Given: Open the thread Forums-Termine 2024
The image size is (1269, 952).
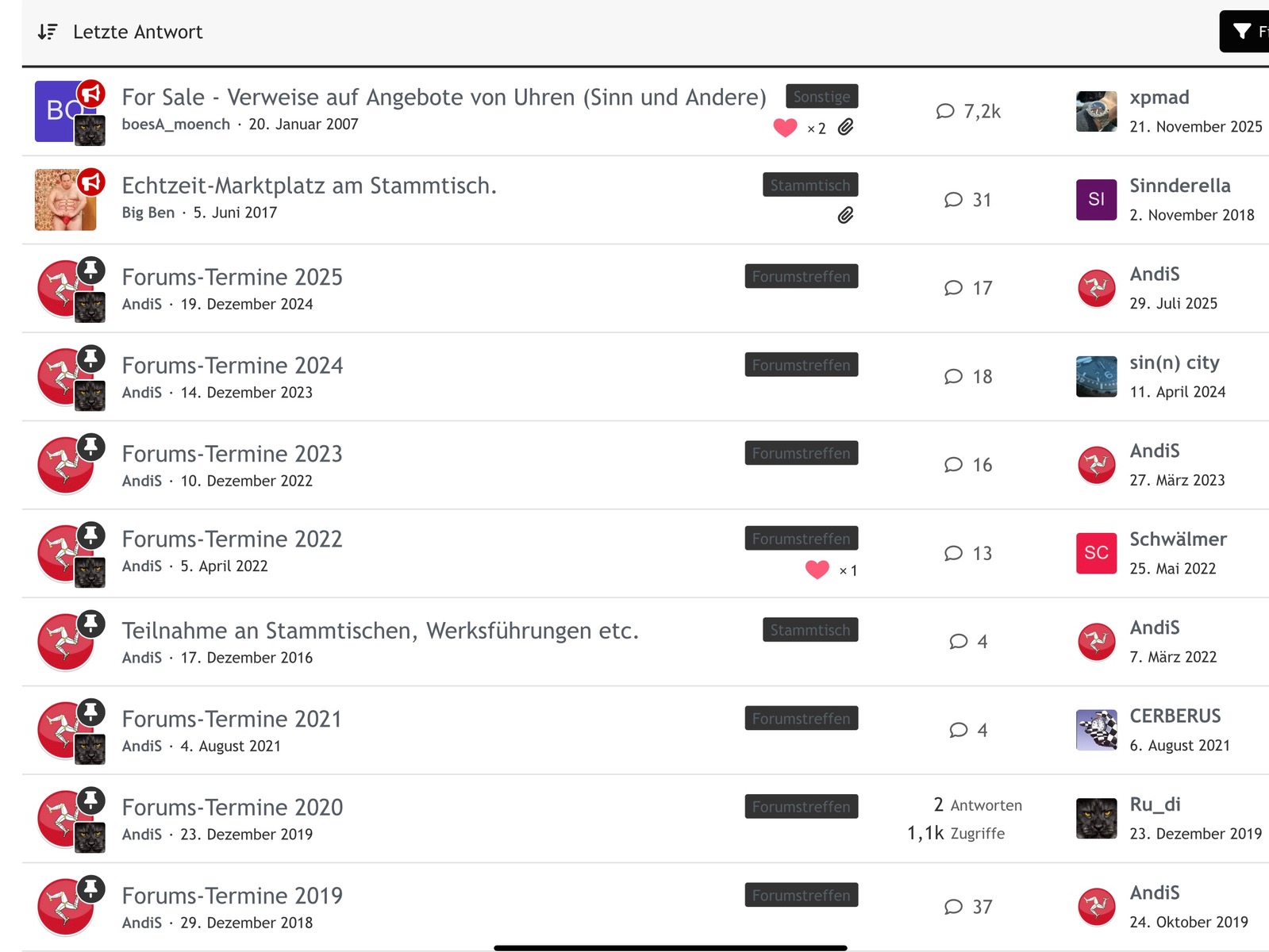Looking at the screenshot, I should [232, 366].
